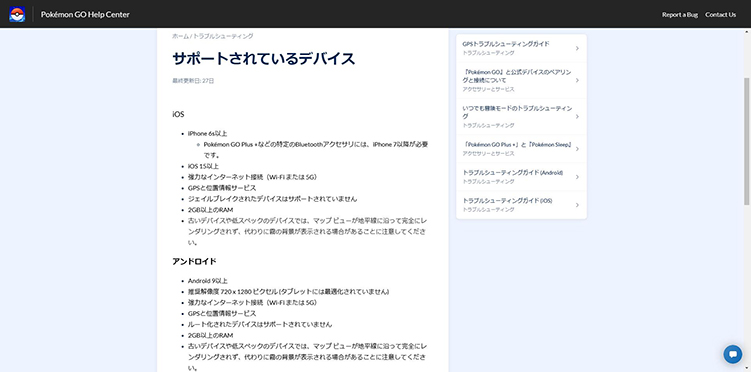Open Pokémon GO Help Center home title
Viewport: 751px width, 372px height.
tap(85, 14)
